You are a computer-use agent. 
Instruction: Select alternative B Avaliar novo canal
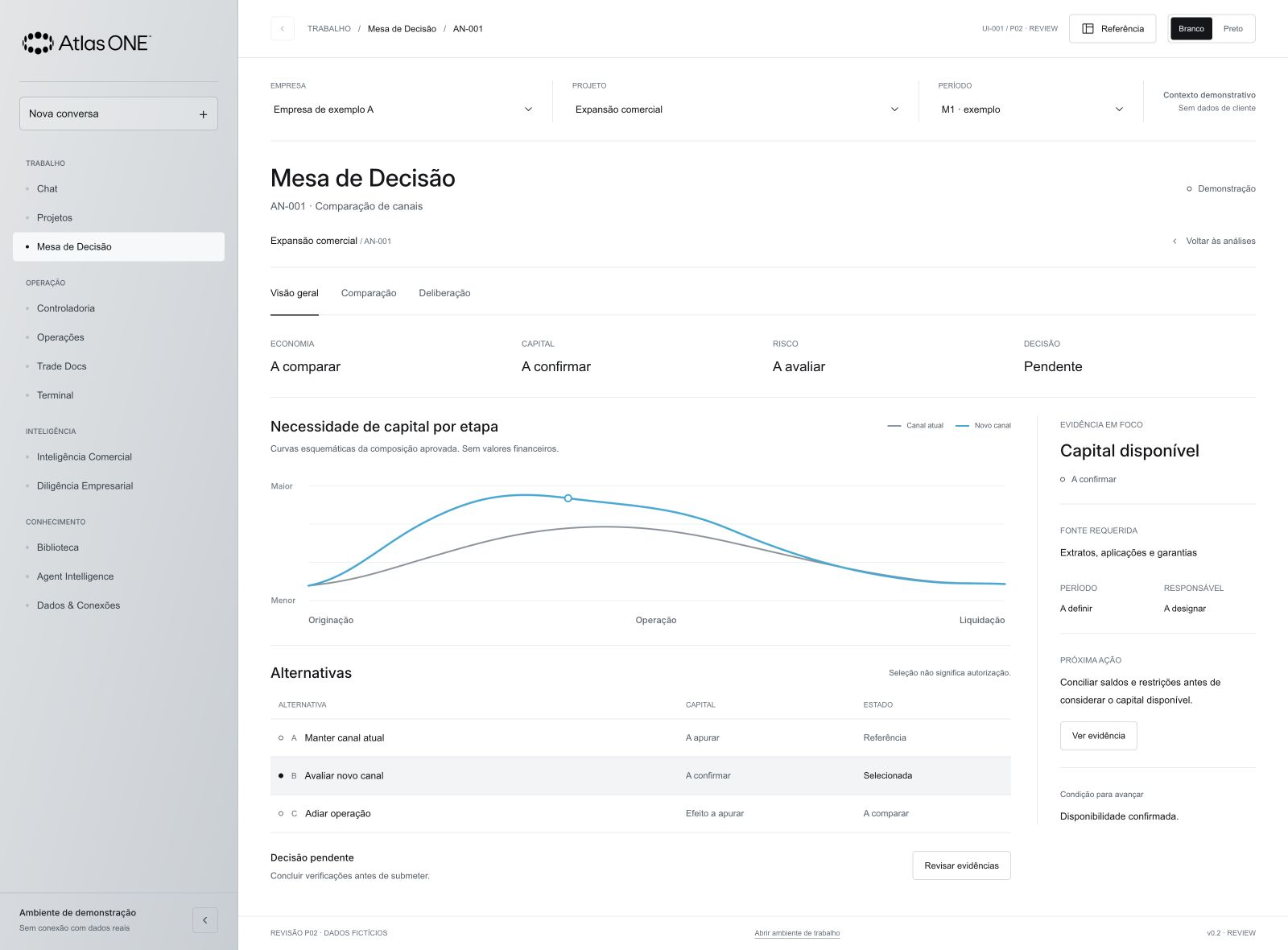pos(641,775)
